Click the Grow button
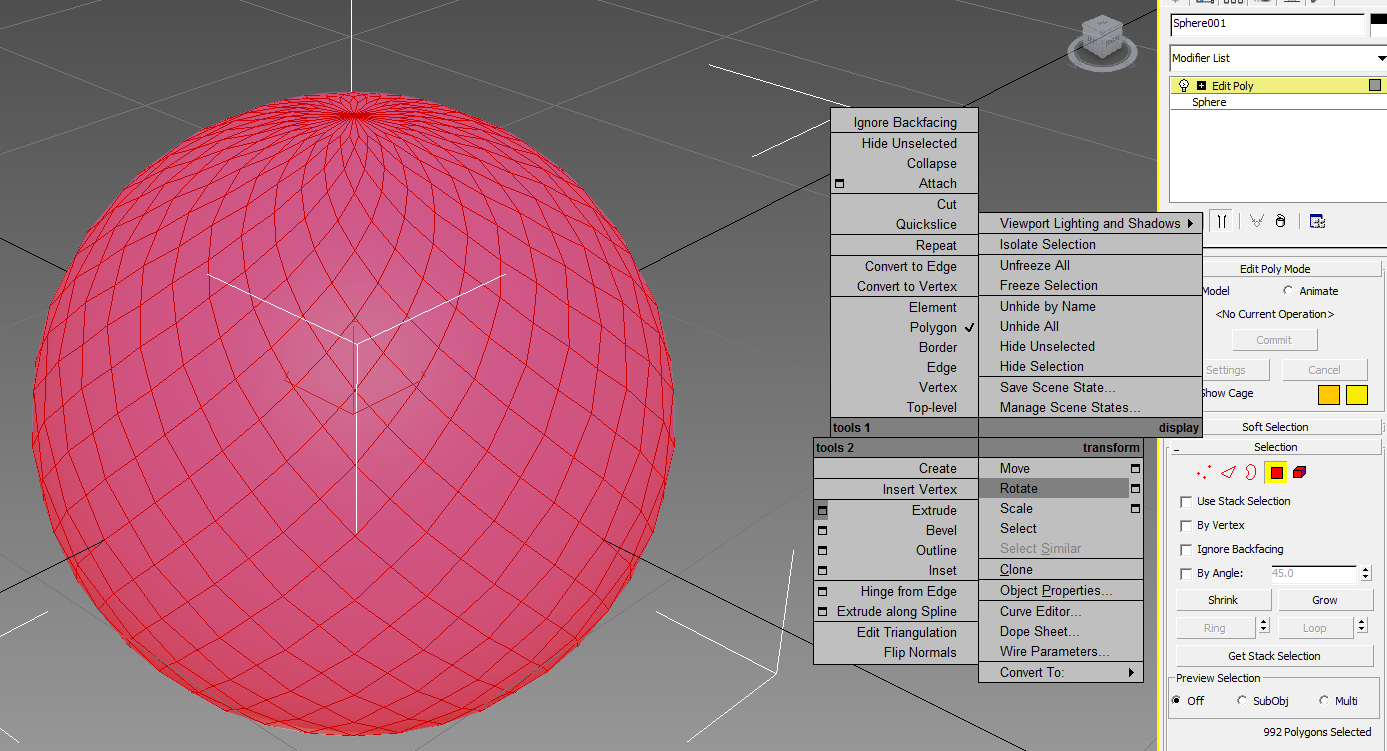This screenshot has height=751, width=1387. [x=1325, y=600]
